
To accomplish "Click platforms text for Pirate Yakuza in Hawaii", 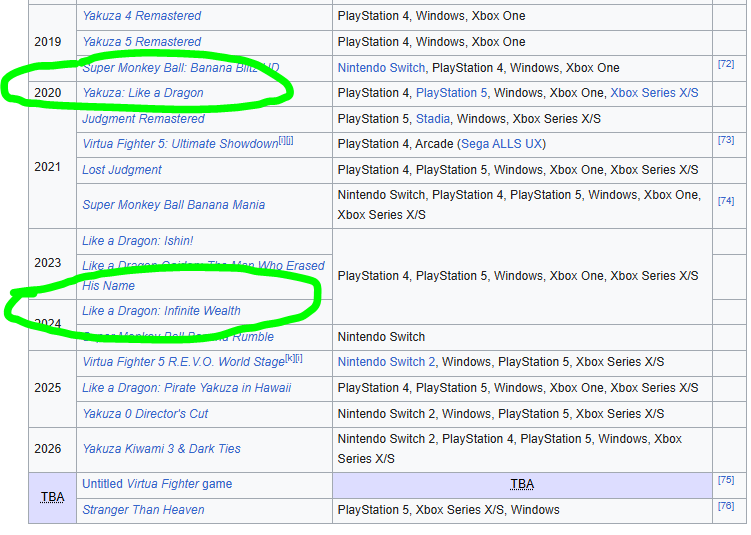I will coord(518,388).
